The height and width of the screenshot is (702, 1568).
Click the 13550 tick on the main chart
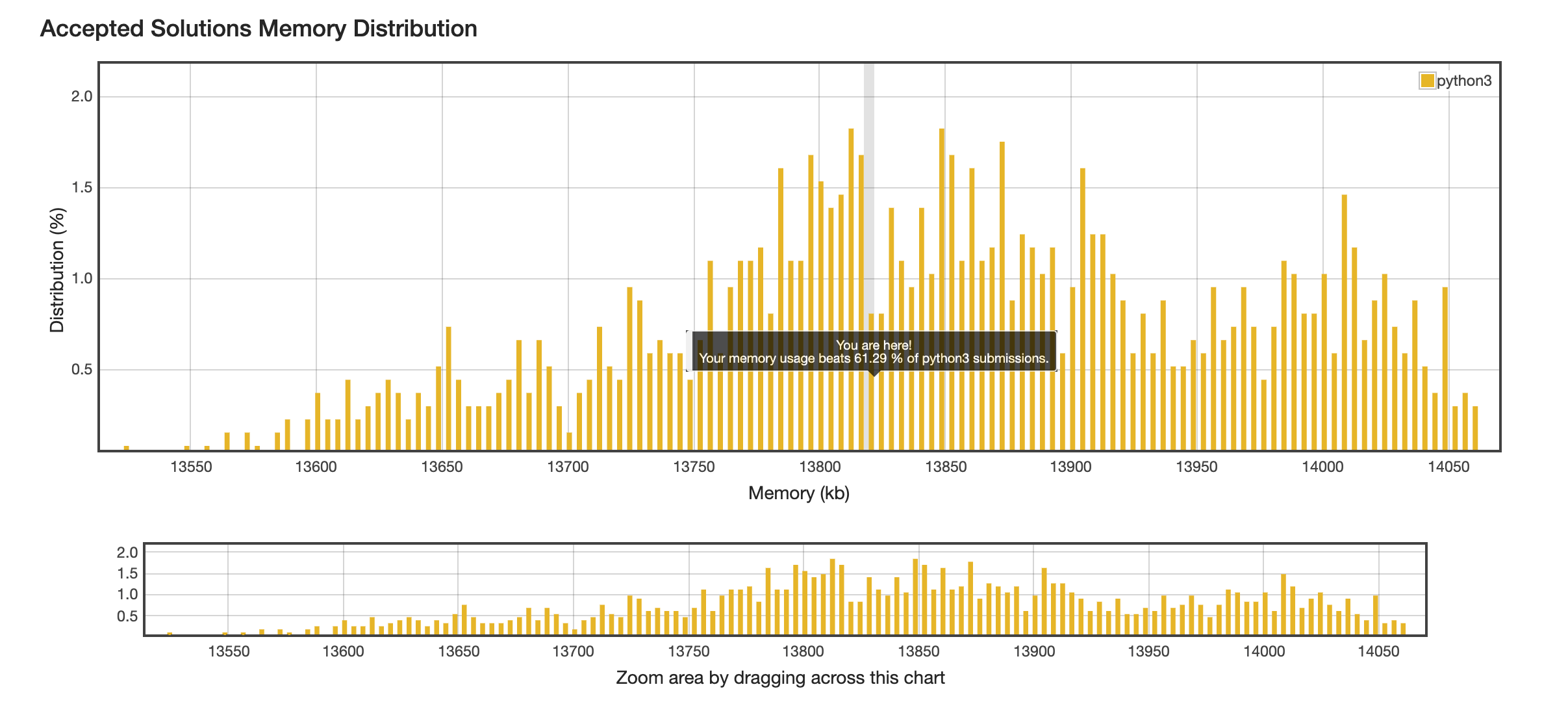[191, 467]
